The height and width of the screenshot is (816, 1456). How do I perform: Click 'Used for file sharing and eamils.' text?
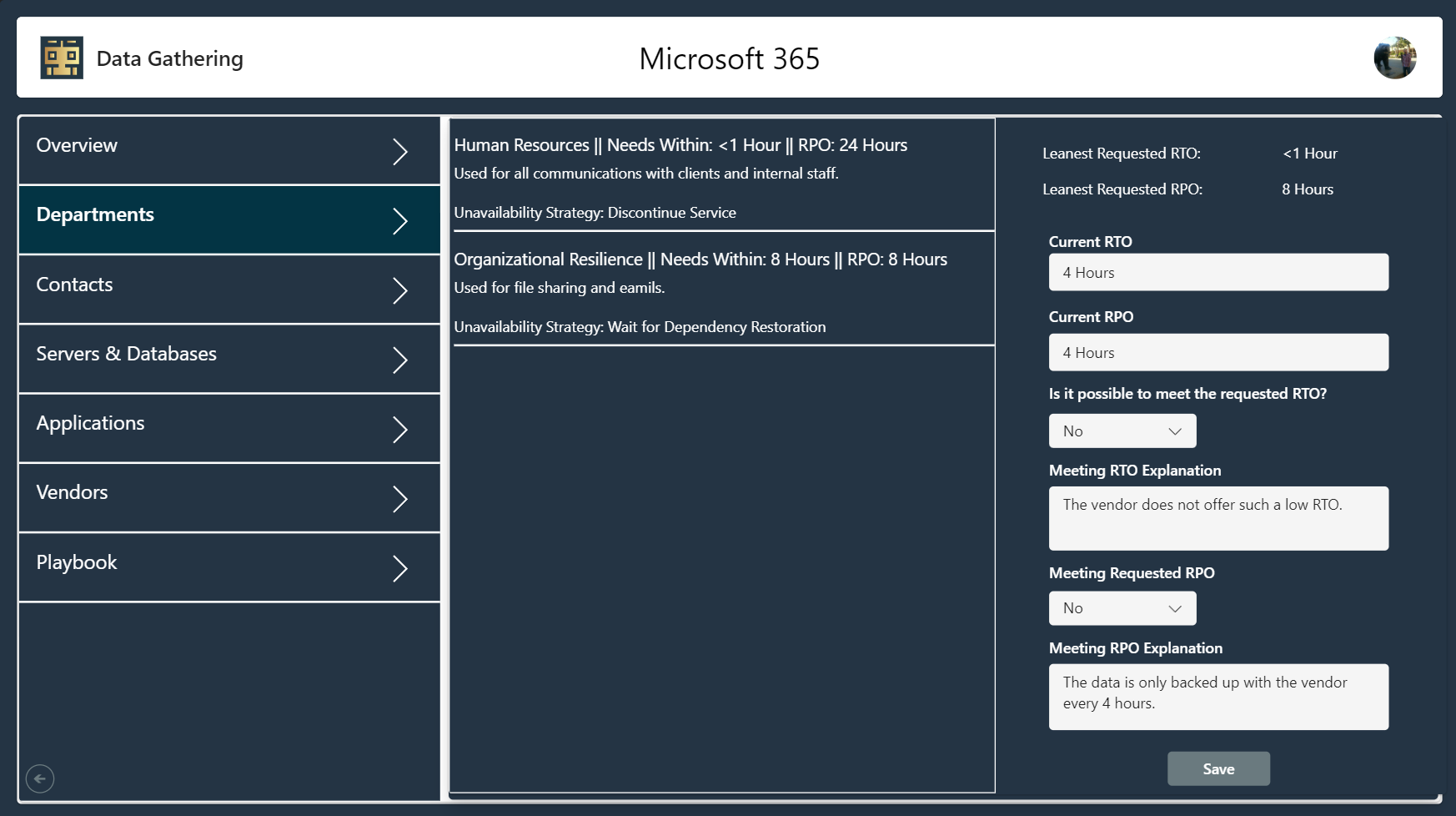click(559, 288)
